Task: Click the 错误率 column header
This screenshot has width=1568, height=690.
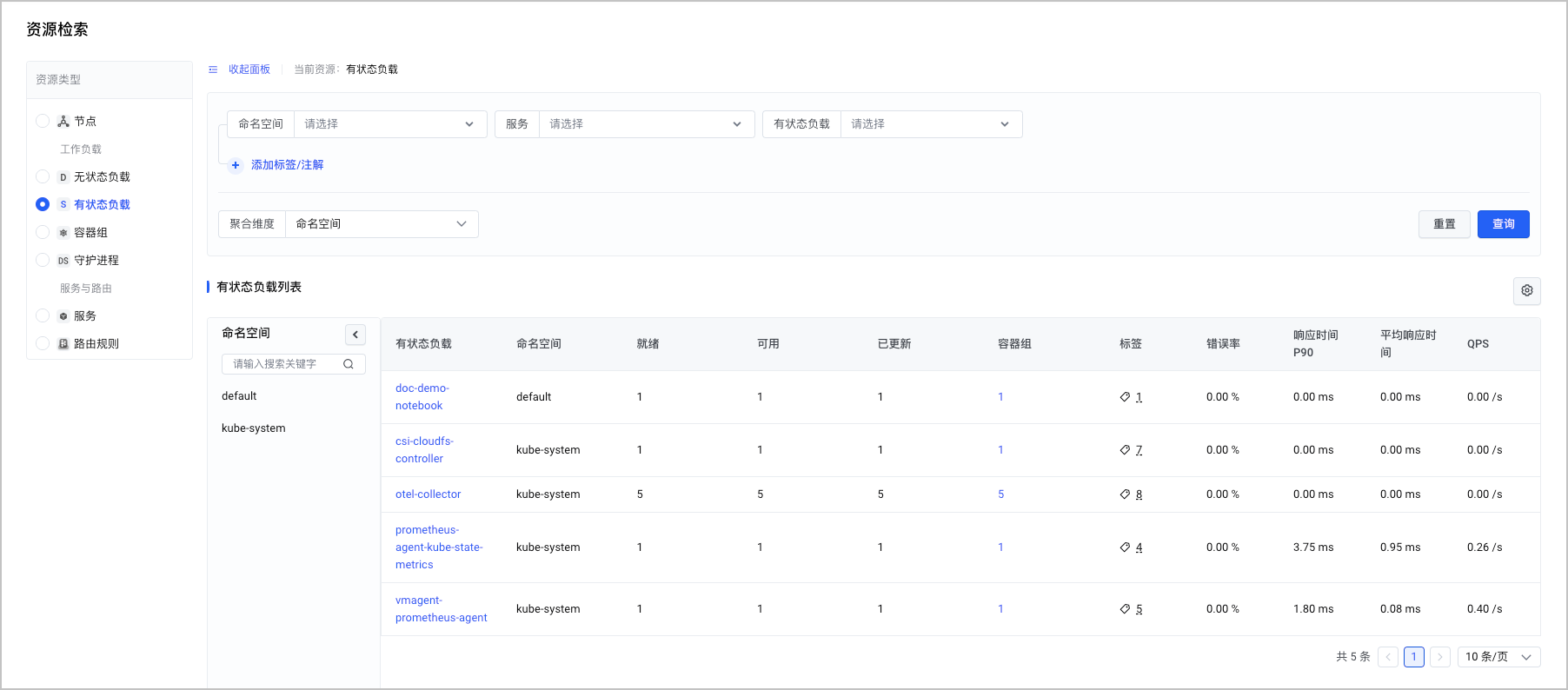Action: (1223, 344)
